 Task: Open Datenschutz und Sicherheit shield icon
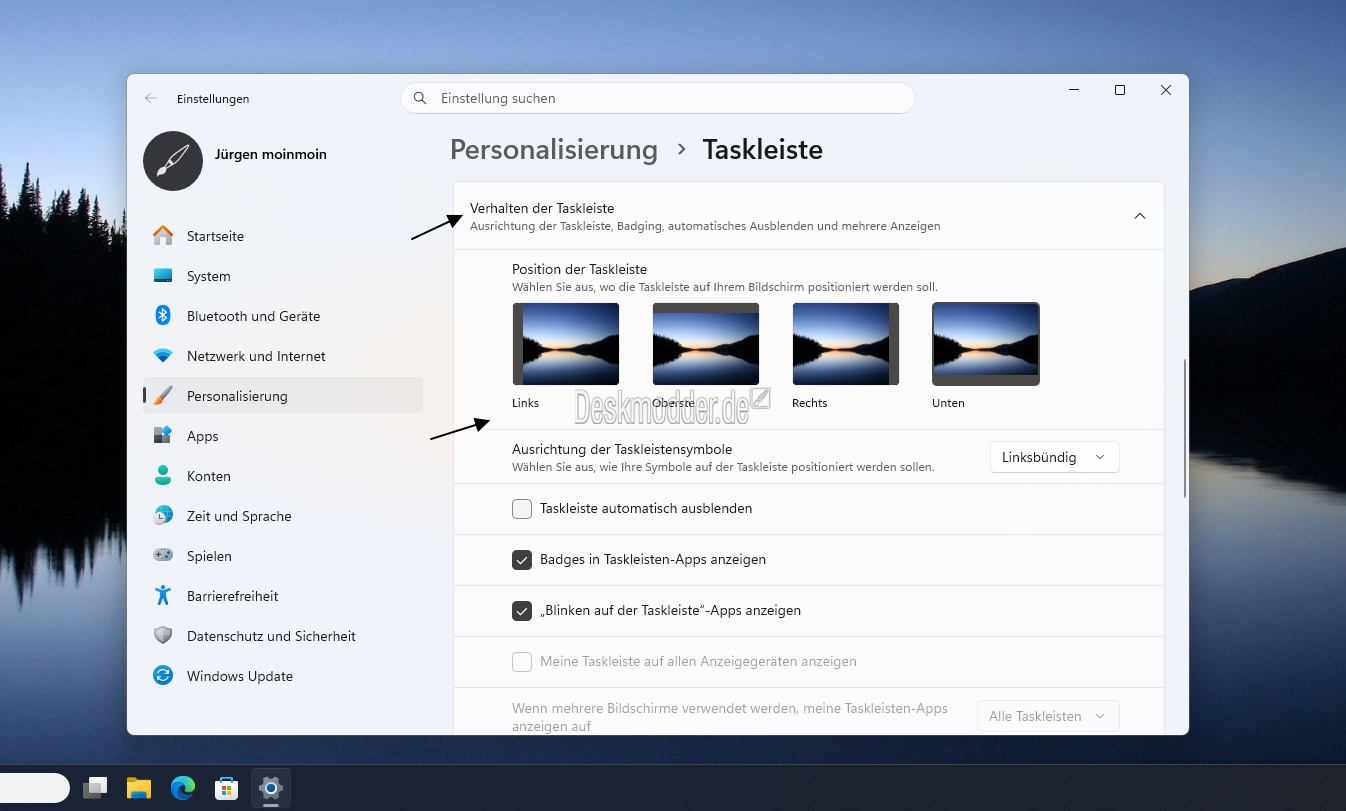pos(163,636)
